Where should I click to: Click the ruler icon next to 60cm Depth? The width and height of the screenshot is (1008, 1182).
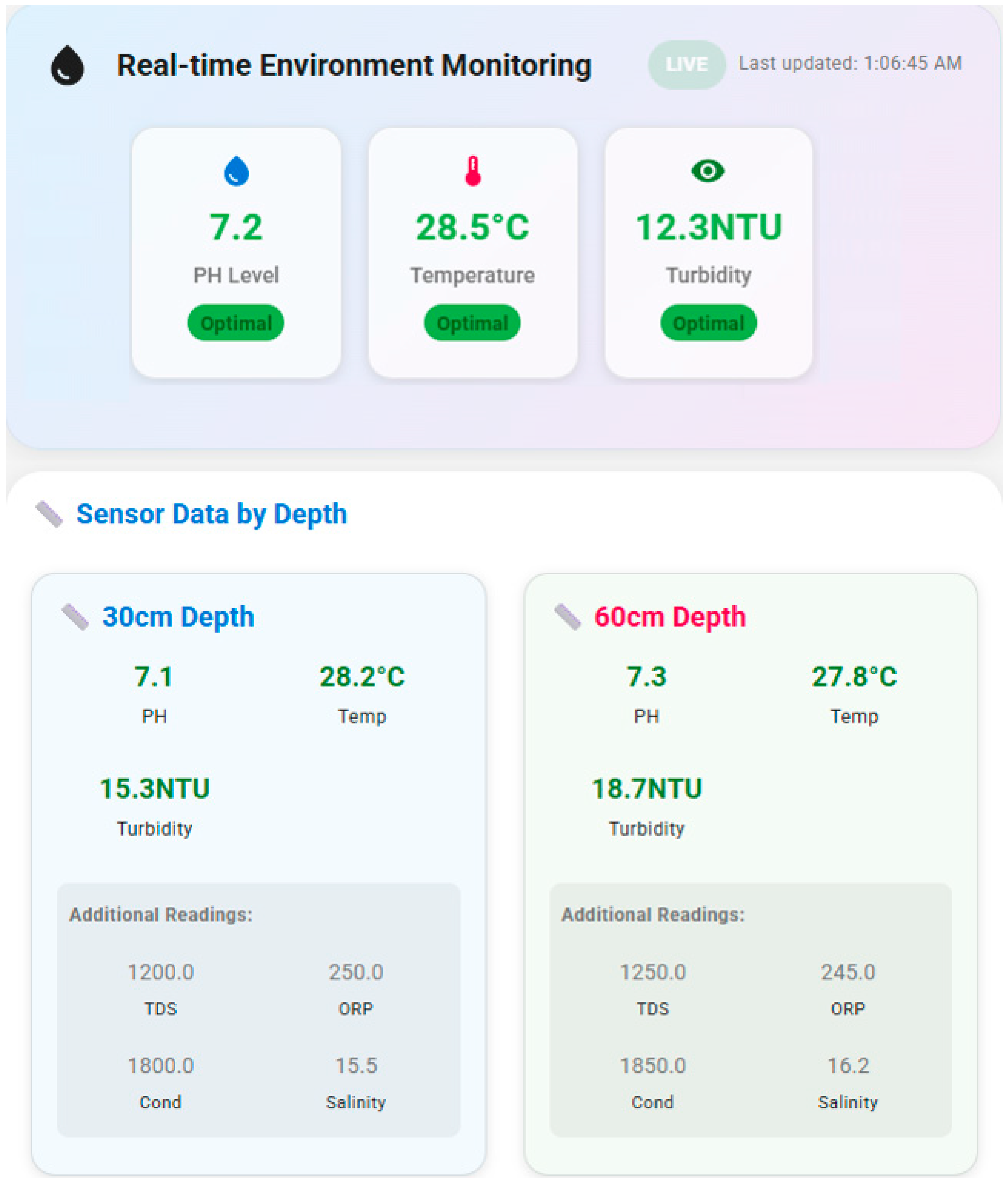567,617
